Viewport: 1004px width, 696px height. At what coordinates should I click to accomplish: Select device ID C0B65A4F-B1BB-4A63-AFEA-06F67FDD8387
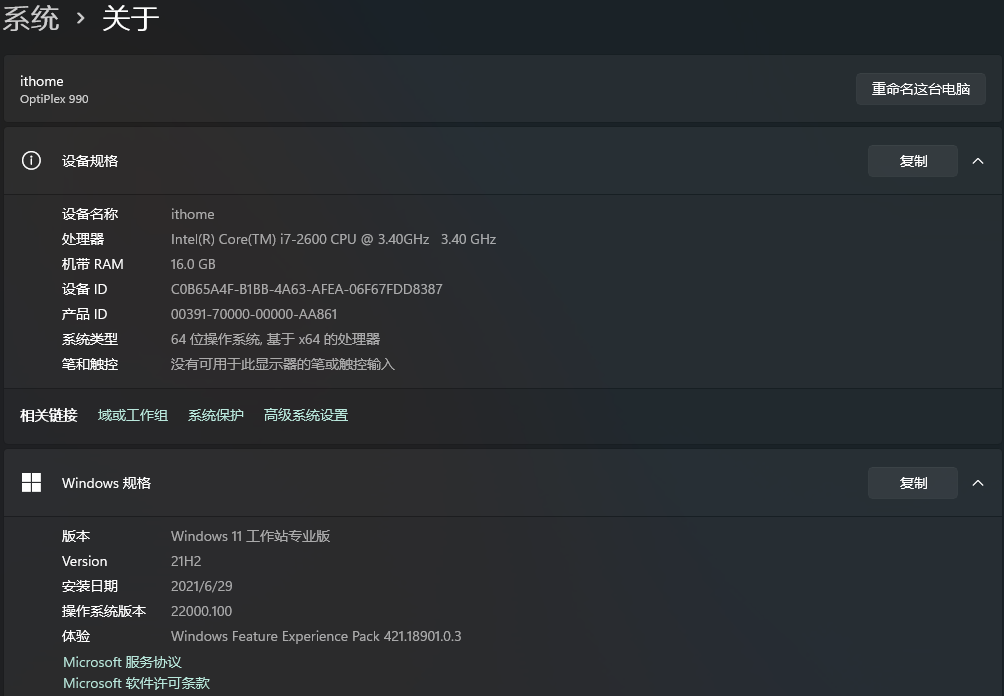pos(306,289)
